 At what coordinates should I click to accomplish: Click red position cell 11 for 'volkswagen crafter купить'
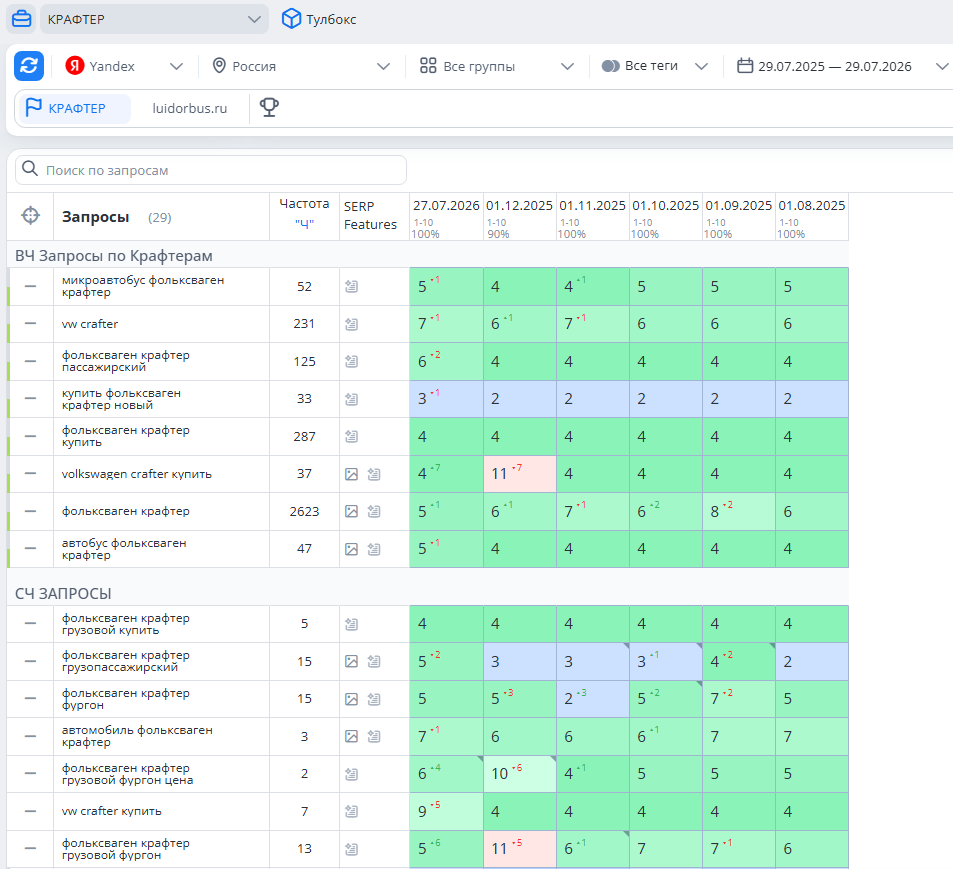point(520,474)
